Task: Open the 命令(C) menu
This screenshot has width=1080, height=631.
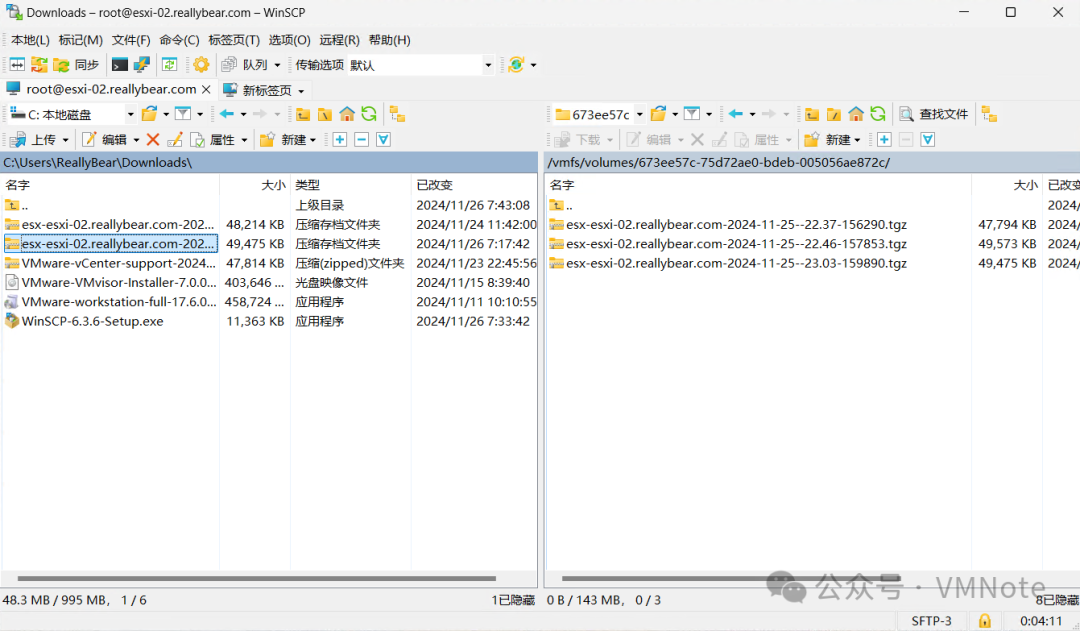Action: (179, 40)
